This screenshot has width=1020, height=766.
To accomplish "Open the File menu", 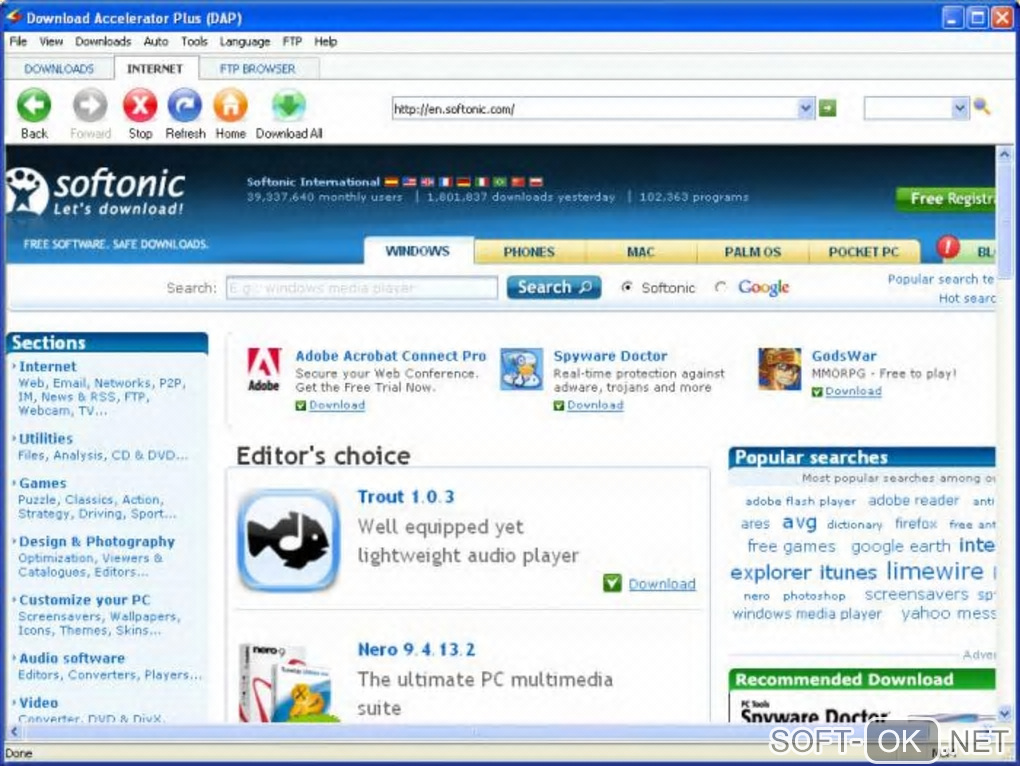I will point(18,42).
